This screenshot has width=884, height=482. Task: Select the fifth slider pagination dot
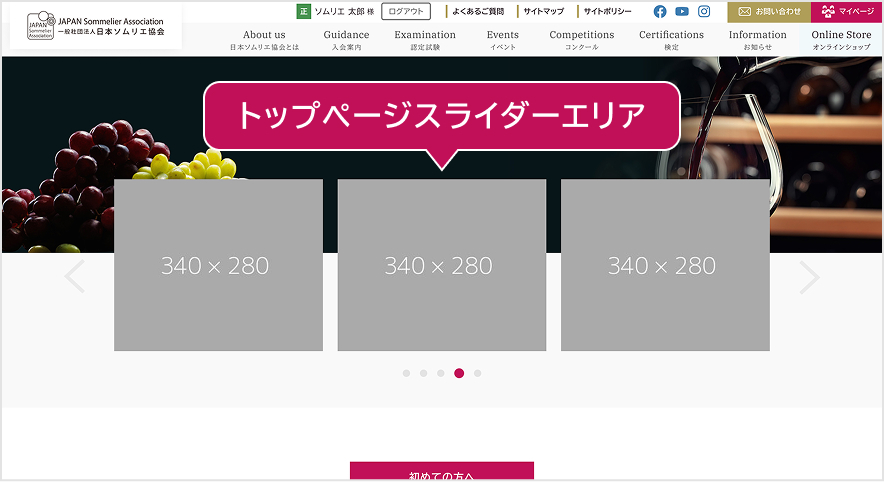tap(477, 373)
